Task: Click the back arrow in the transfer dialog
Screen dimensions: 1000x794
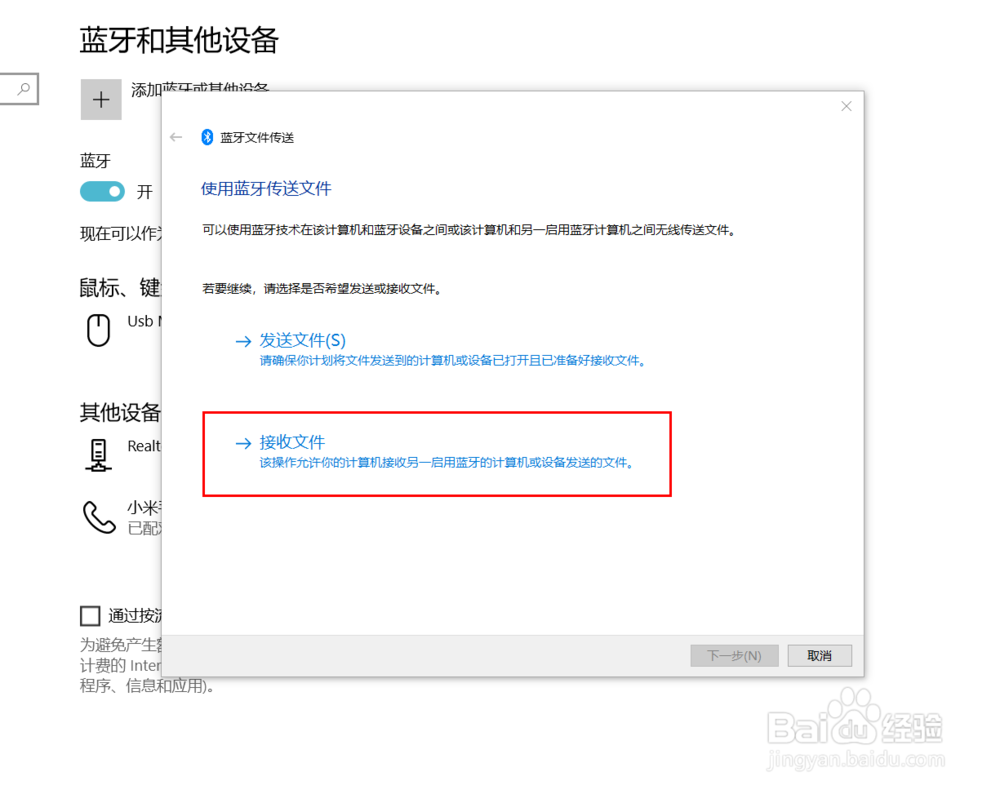Action: coord(176,136)
